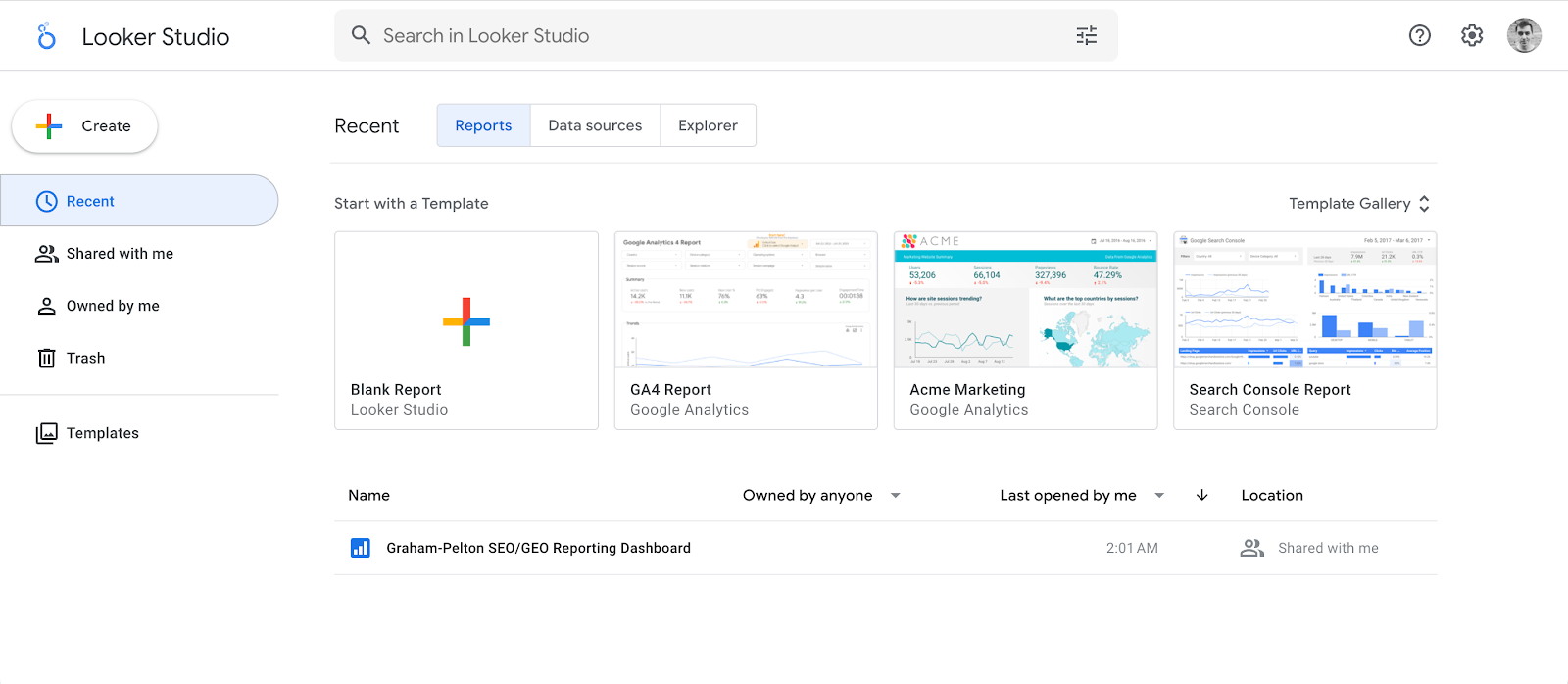The height and width of the screenshot is (684, 1568).
Task: Click the Blank Report title label
Action: (396, 389)
